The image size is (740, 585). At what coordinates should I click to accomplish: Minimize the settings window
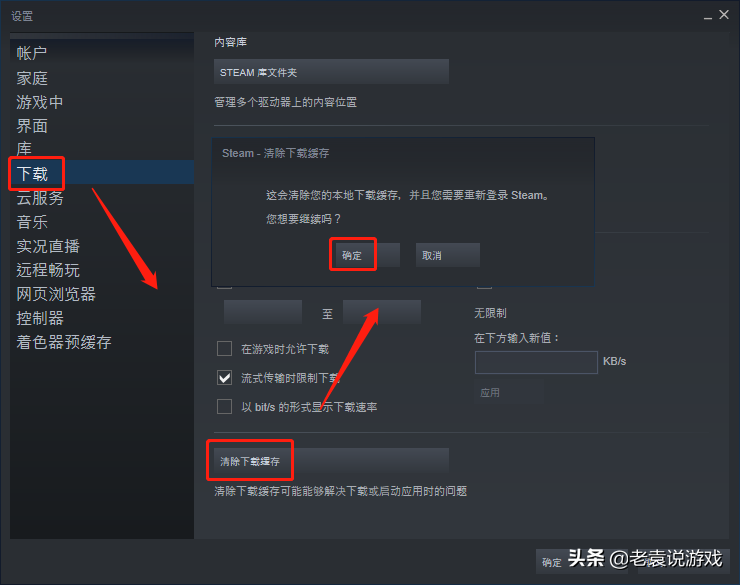707,16
